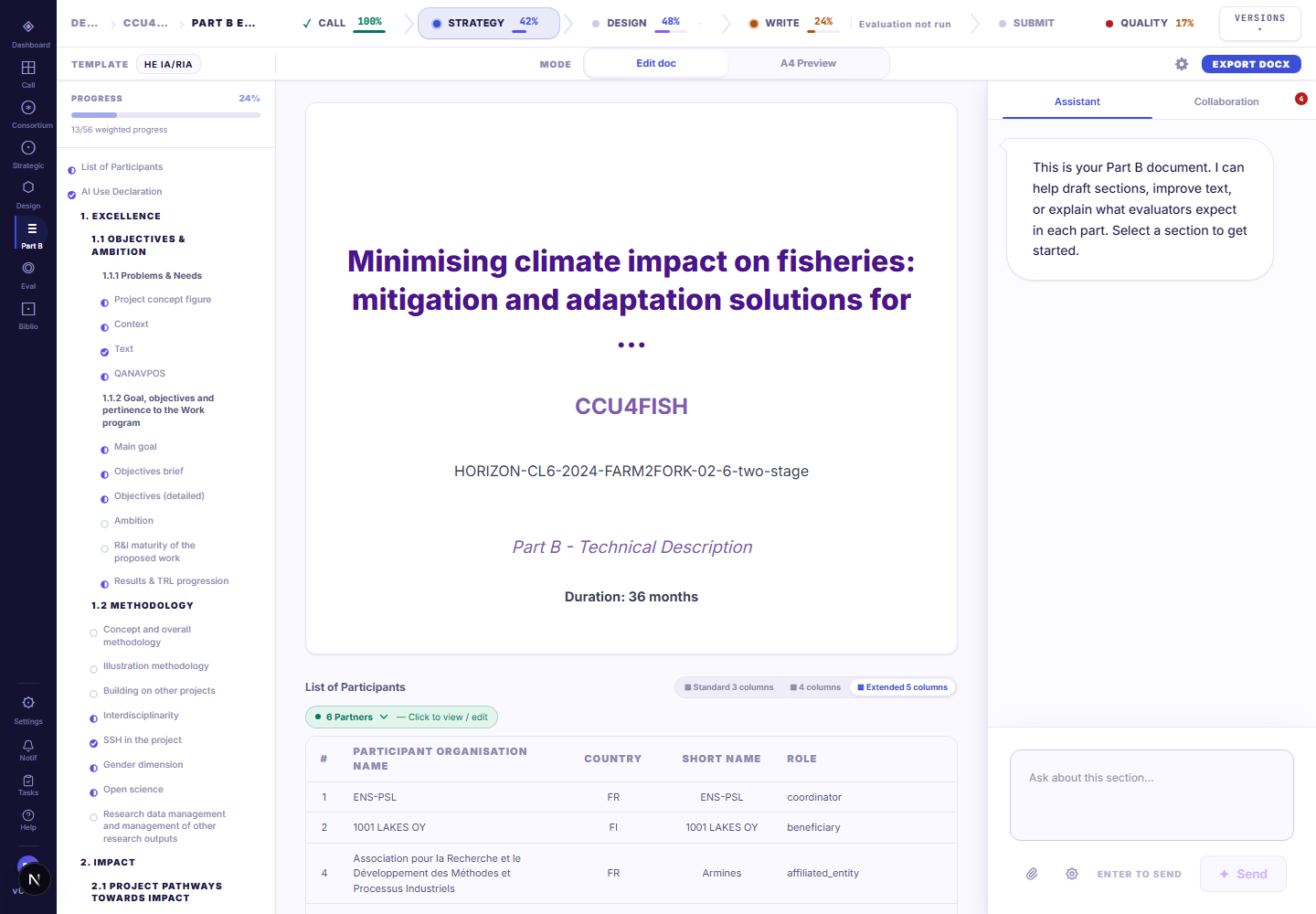Go to the Call 100% step

pos(344,23)
